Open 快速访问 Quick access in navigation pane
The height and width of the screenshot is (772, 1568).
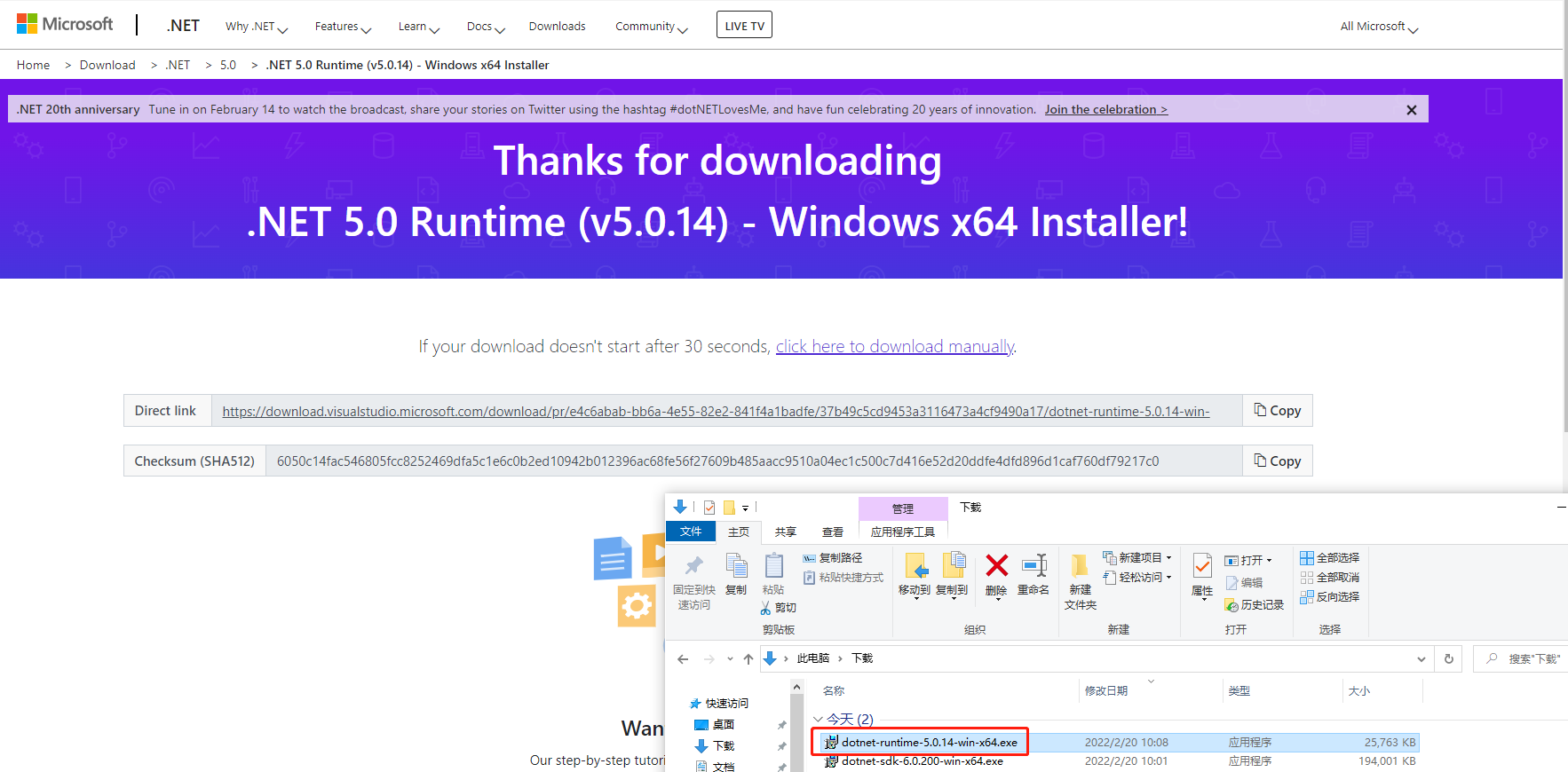(x=726, y=704)
